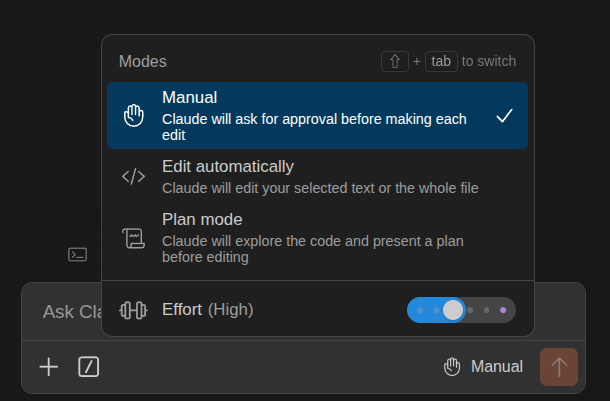The width and height of the screenshot is (610, 401).
Task: Click the Ask Claude input field
Action: (x=61, y=312)
